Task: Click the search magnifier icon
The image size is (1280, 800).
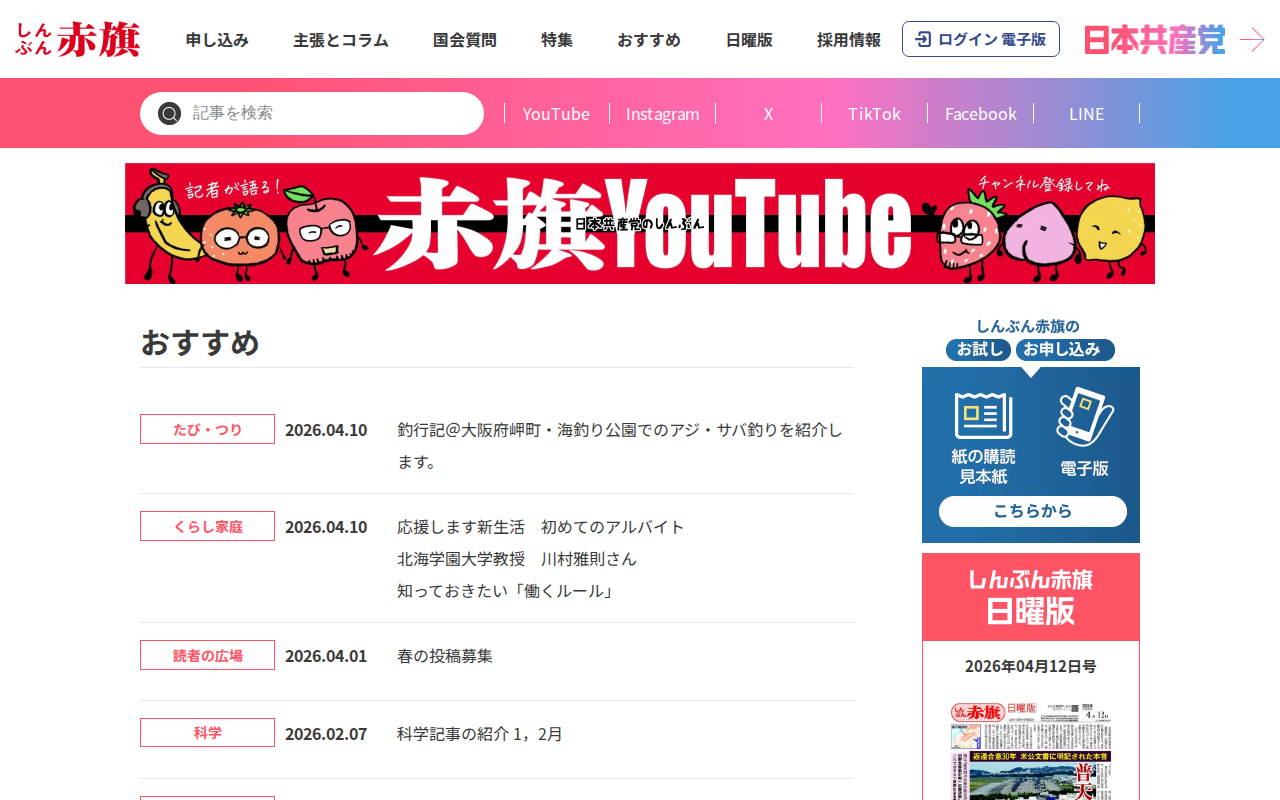Action: click(170, 113)
